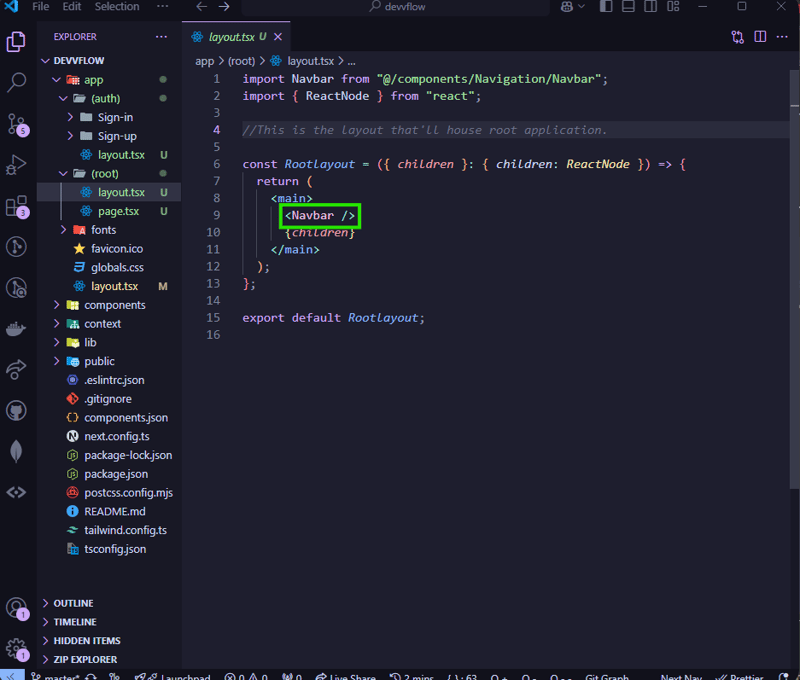Toggle the primary side bar visibility

pyautogui.click(x=606, y=7)
